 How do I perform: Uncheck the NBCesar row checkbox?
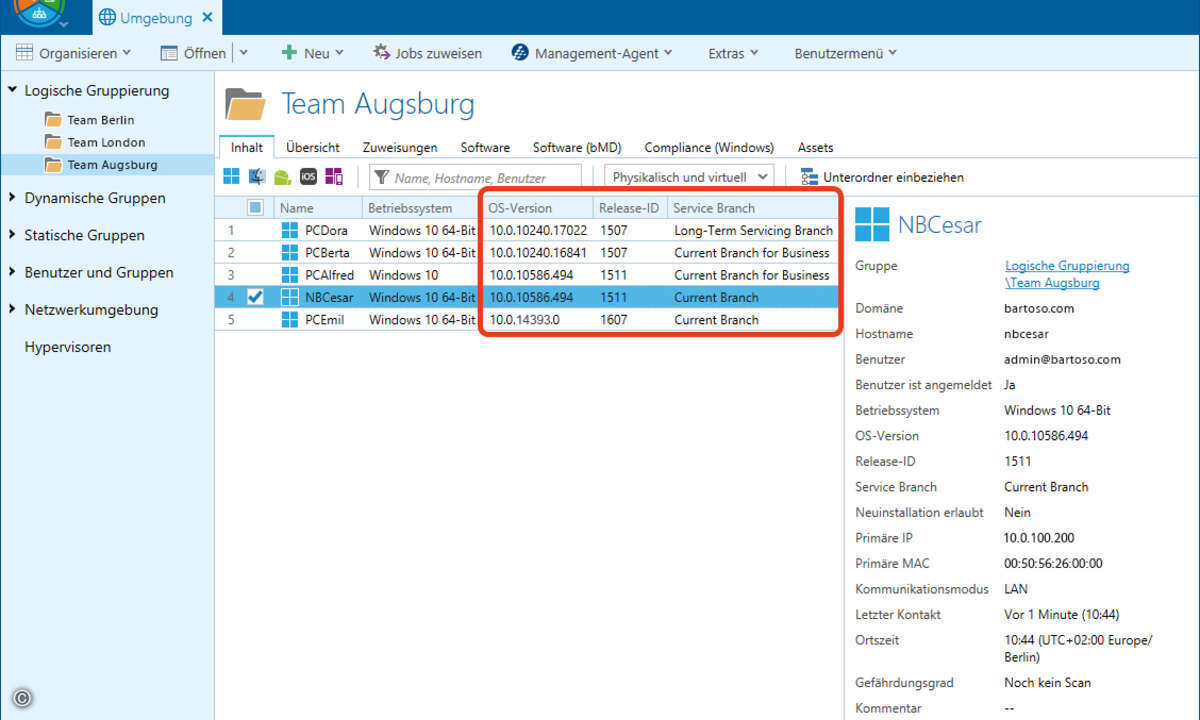[x=255, y=297]
